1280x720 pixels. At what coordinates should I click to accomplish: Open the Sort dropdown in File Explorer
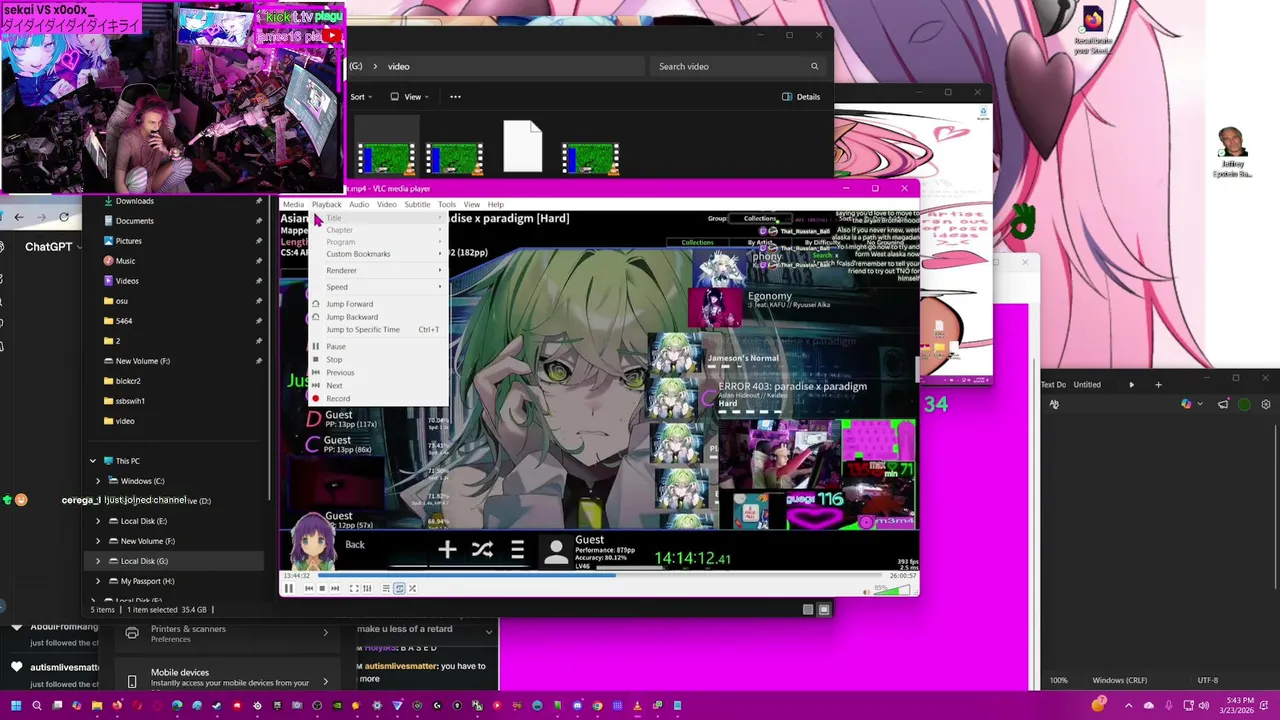point(361,97)
